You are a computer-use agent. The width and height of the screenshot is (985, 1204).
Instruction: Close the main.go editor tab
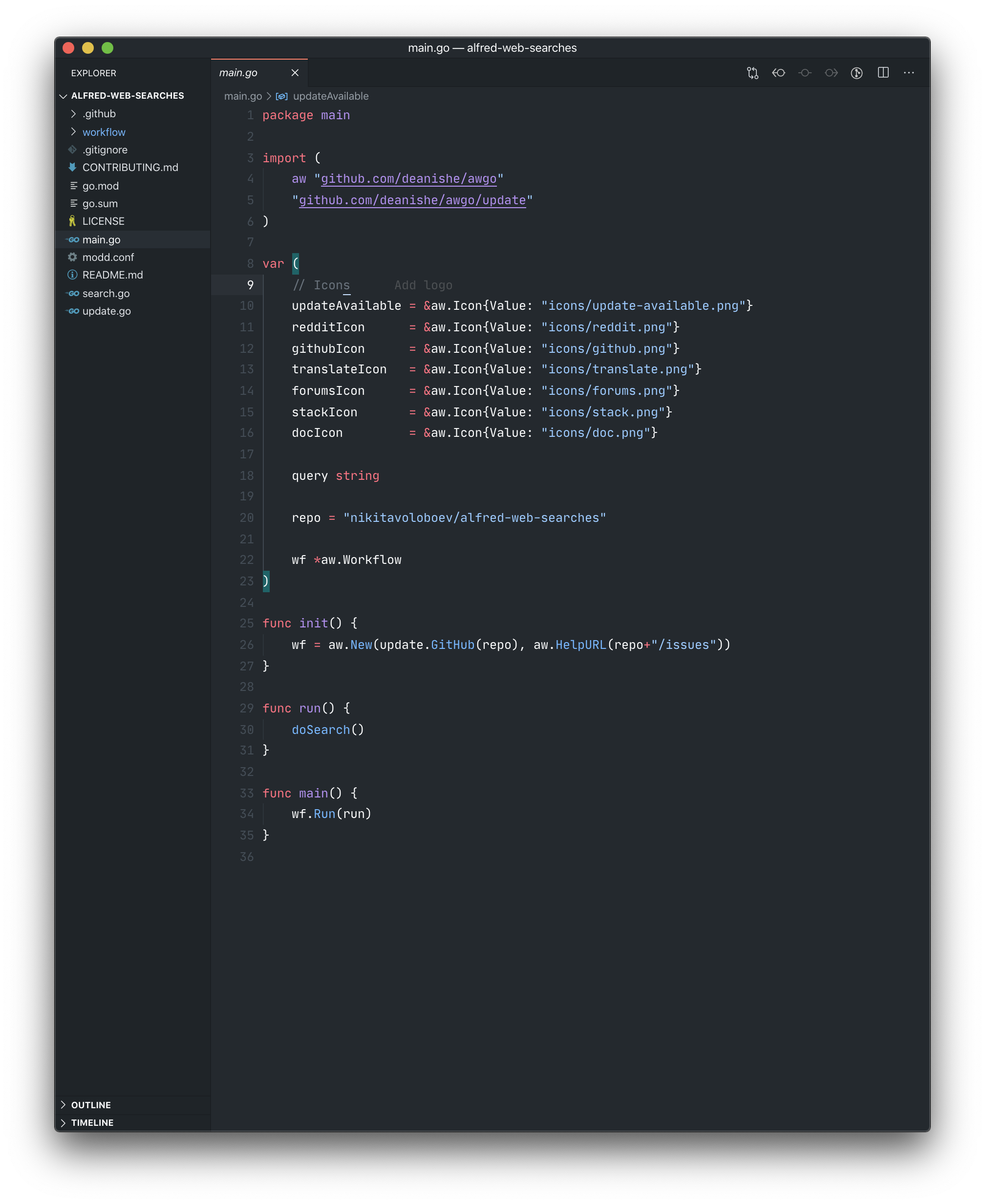295,73
